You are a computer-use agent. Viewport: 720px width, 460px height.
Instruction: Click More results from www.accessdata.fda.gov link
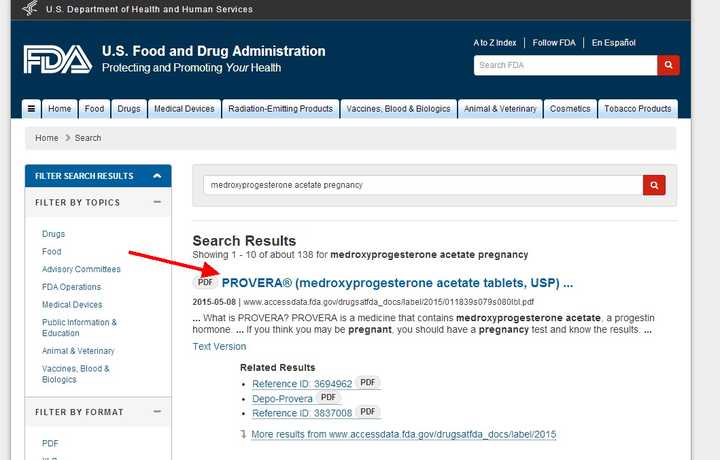pyautogui.click(x=404, y=434)
